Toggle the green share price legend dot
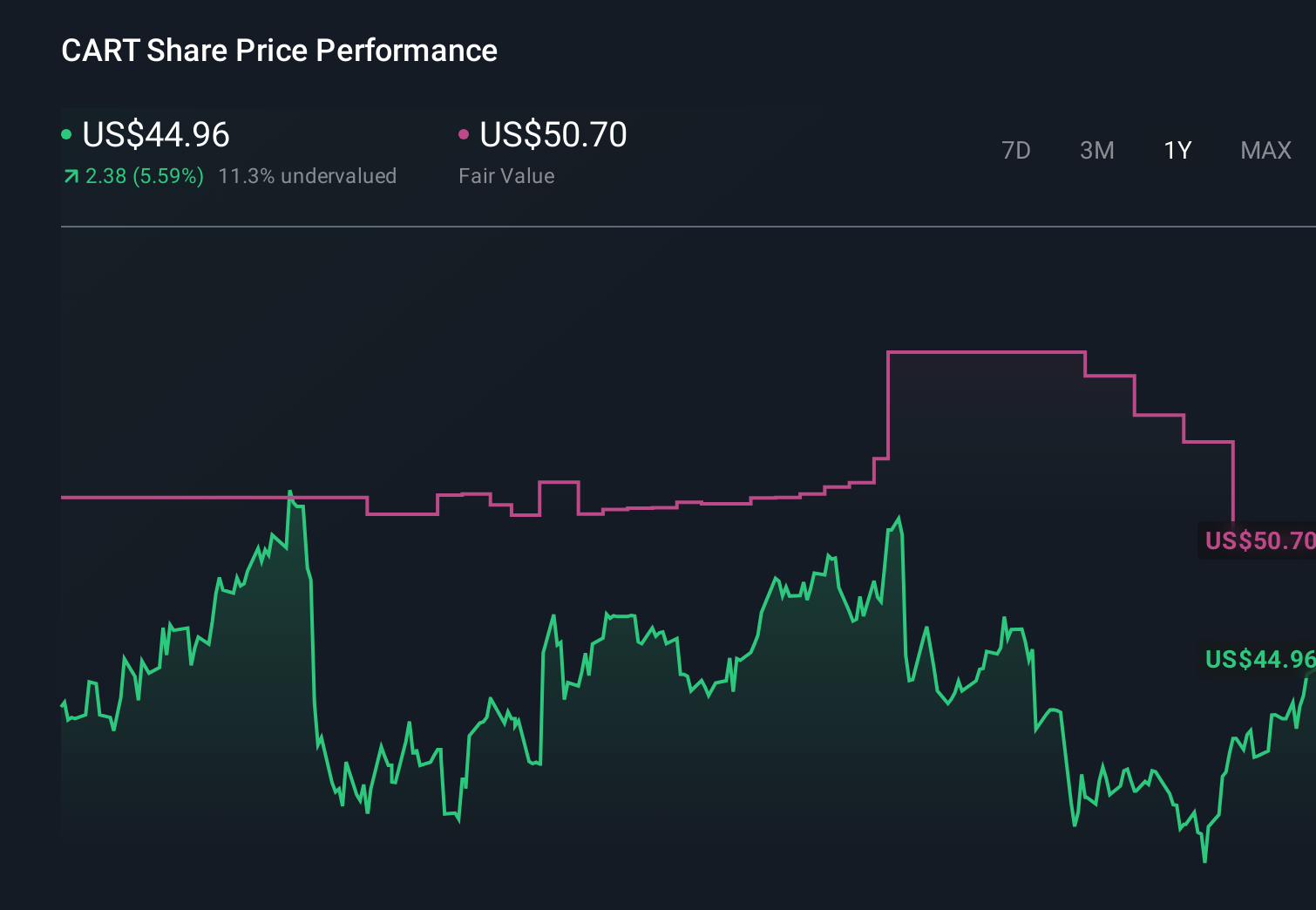Screen dimensions: 1316x910 point(66,133)
